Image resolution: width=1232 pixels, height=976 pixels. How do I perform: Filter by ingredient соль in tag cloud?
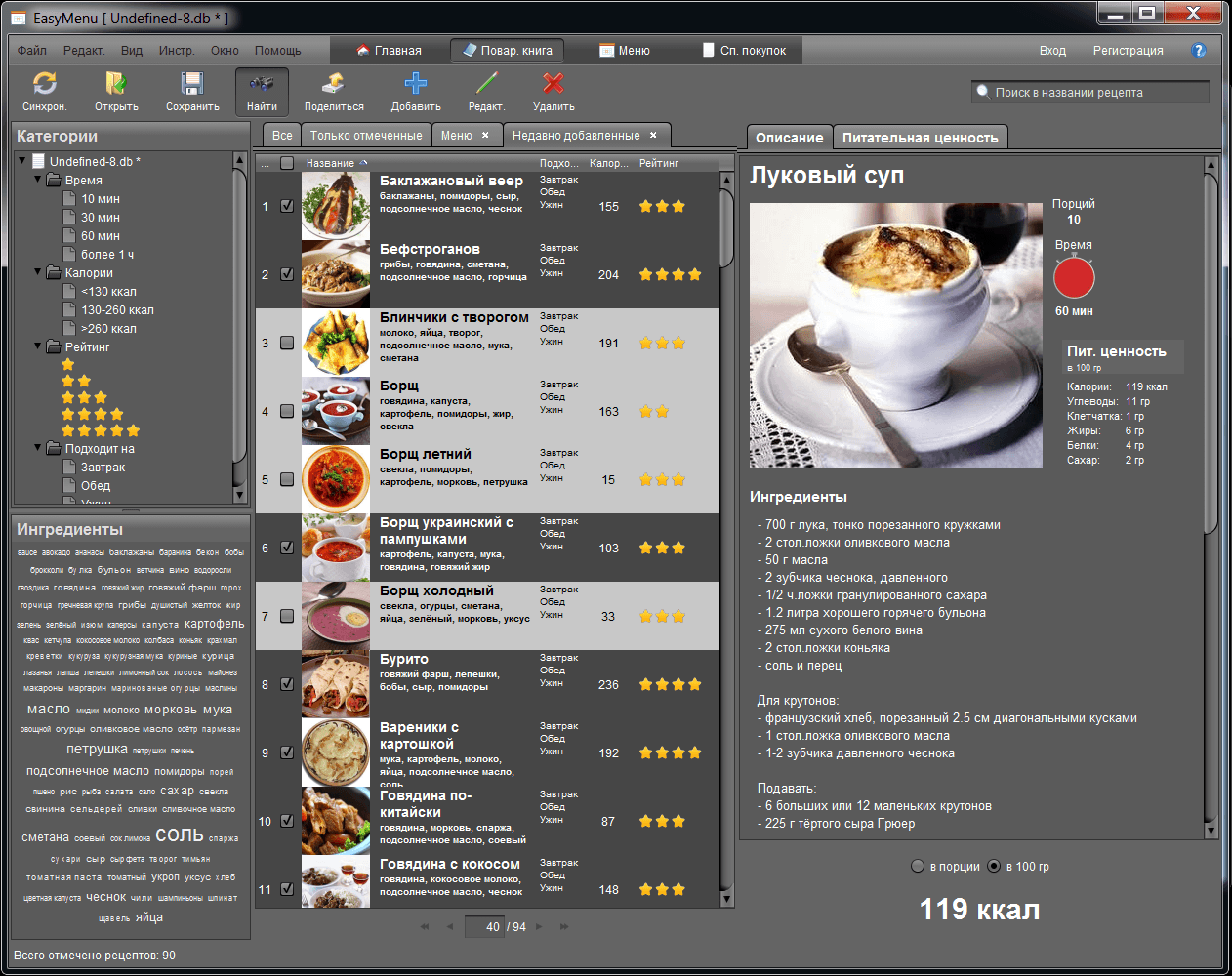click(x=180, y=835)
